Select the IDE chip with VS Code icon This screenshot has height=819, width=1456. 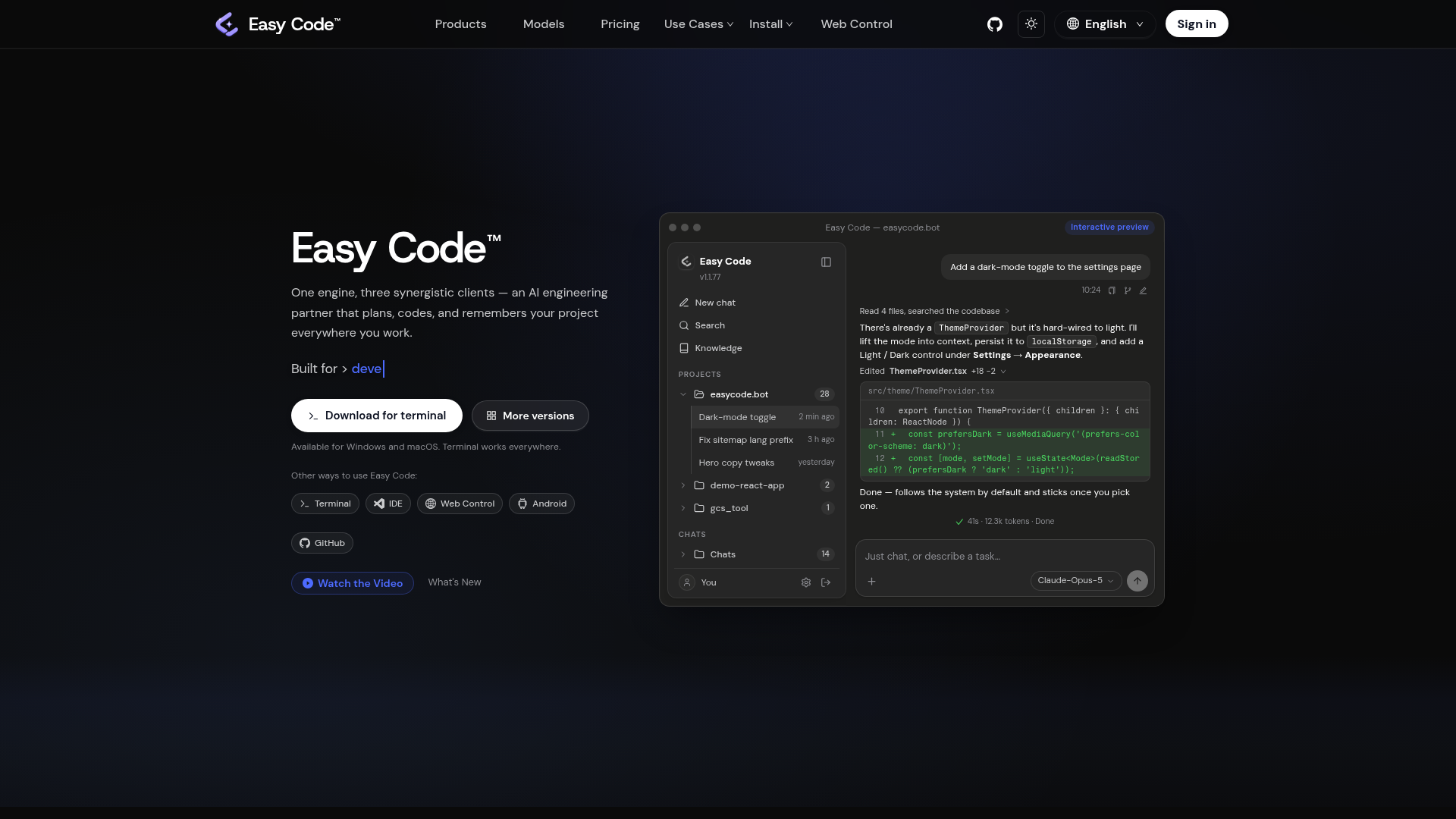388,504
